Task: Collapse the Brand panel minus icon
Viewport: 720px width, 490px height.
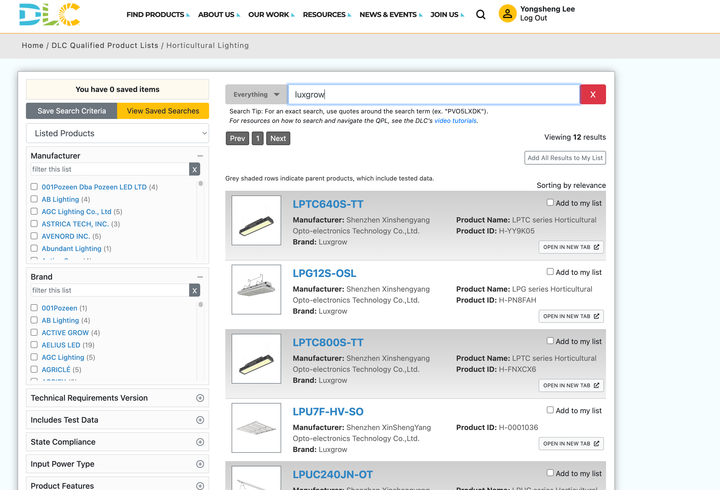Action: coord(200,277)
